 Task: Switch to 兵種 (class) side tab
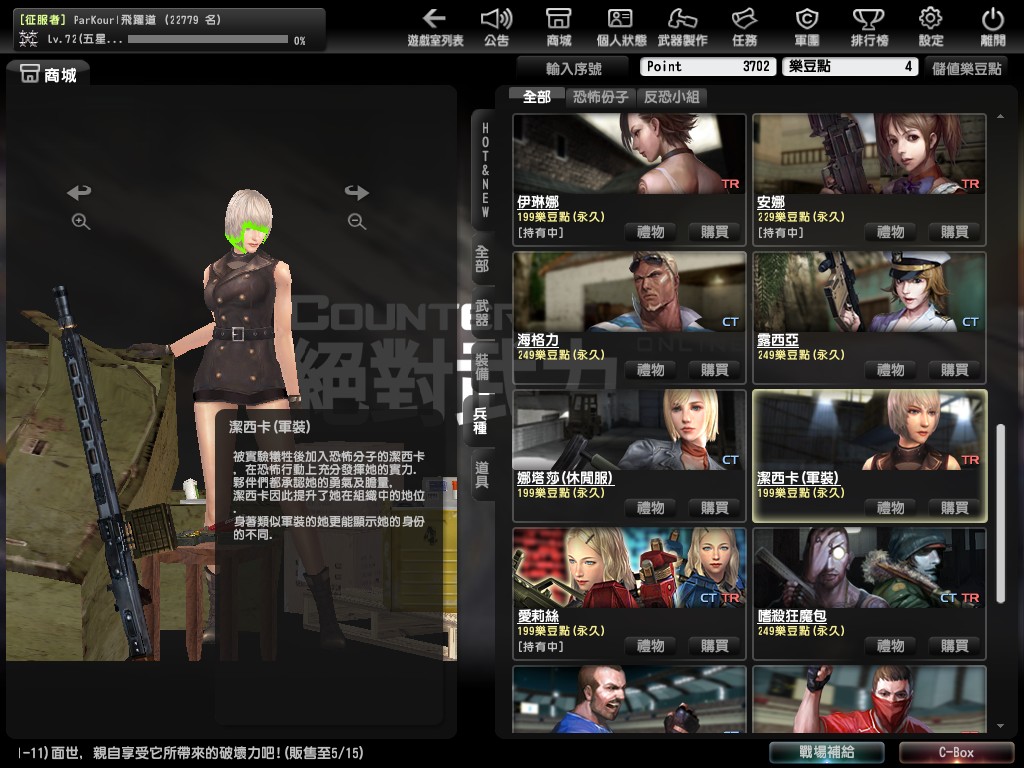[x=481, y=421]
